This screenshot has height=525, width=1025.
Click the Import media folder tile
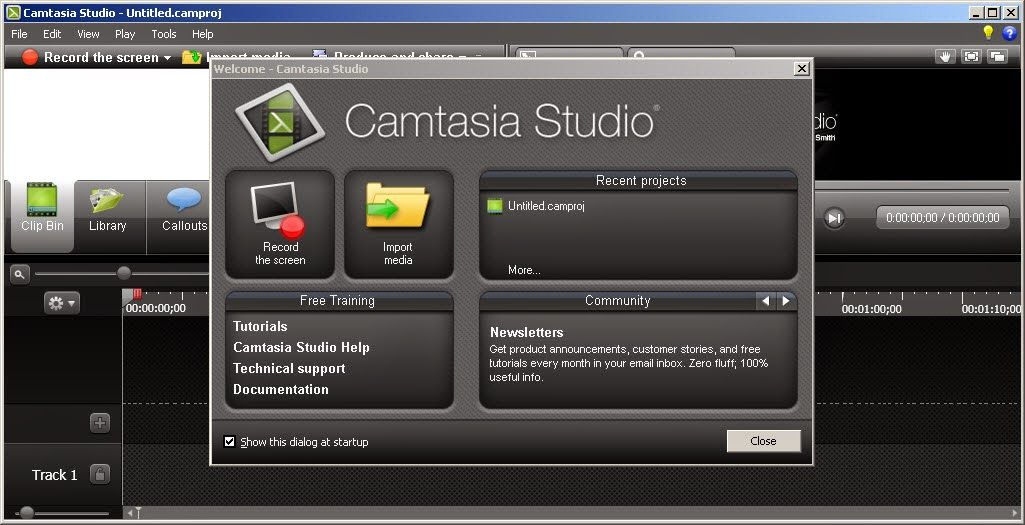click(x=399, y=224)
